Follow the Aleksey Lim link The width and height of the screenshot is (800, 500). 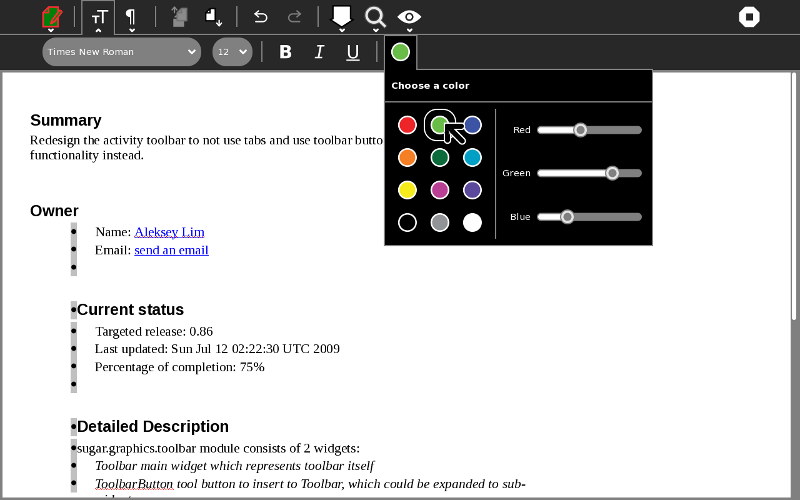[169, 232]
